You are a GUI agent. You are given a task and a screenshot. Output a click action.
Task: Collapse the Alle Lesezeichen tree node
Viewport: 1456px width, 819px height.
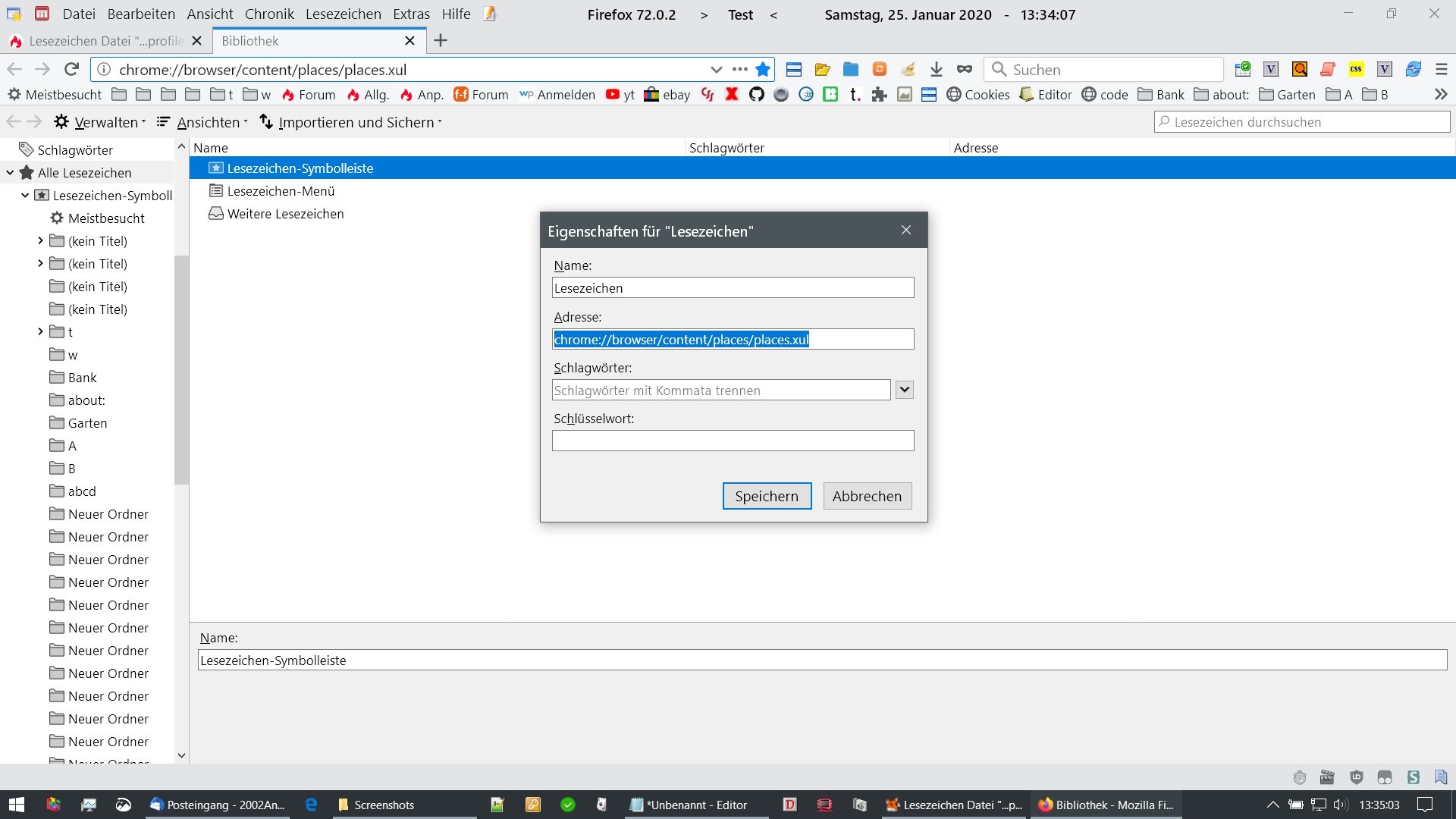pyautogui.click(x=10, y=173)
